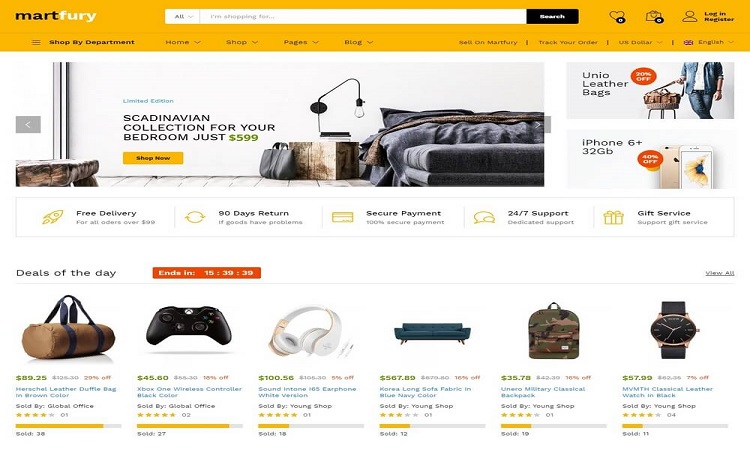Click in the I'm shopping for search field

(363, 16)
